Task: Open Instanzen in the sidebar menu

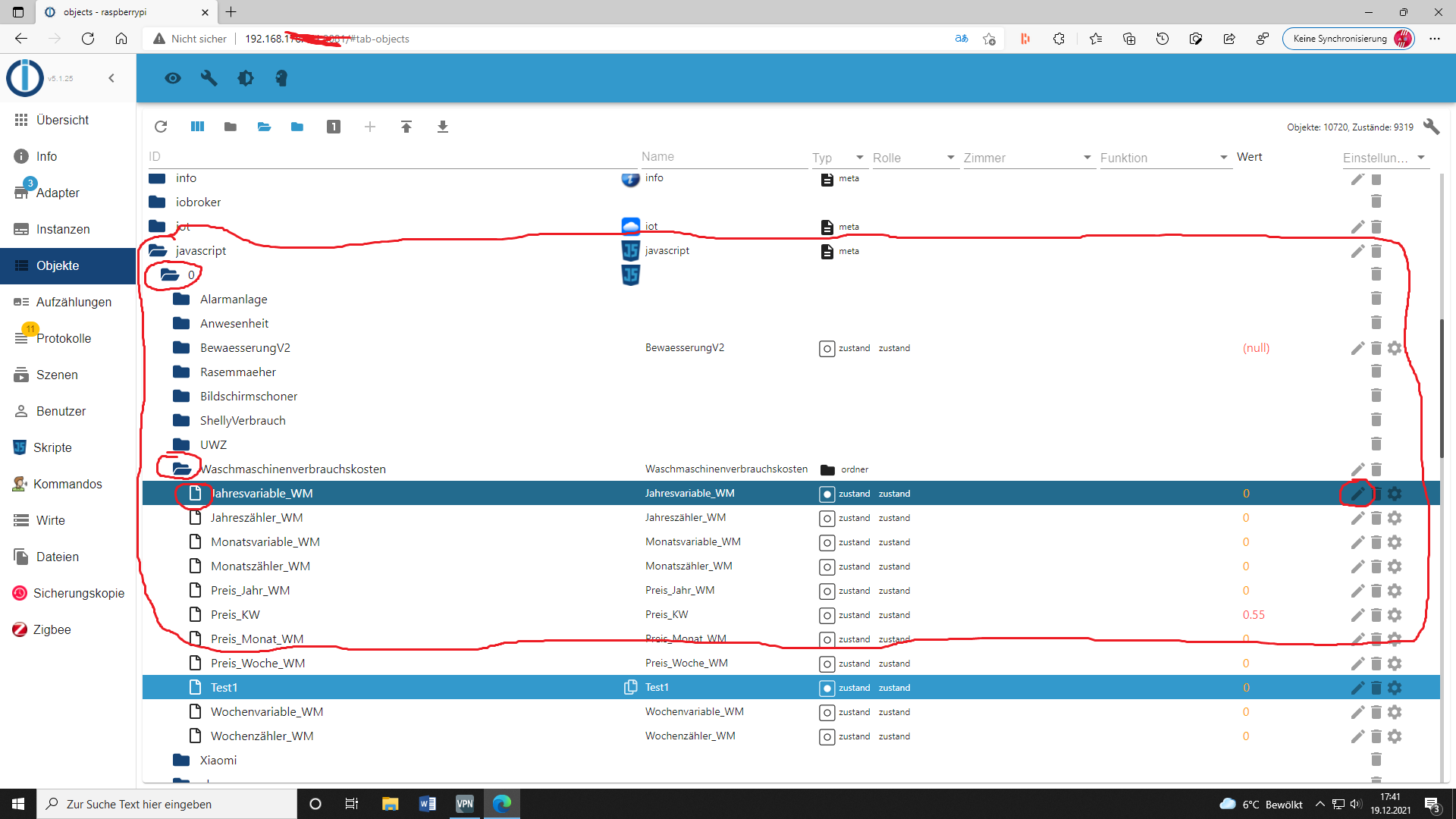Action: click(63, 229)
